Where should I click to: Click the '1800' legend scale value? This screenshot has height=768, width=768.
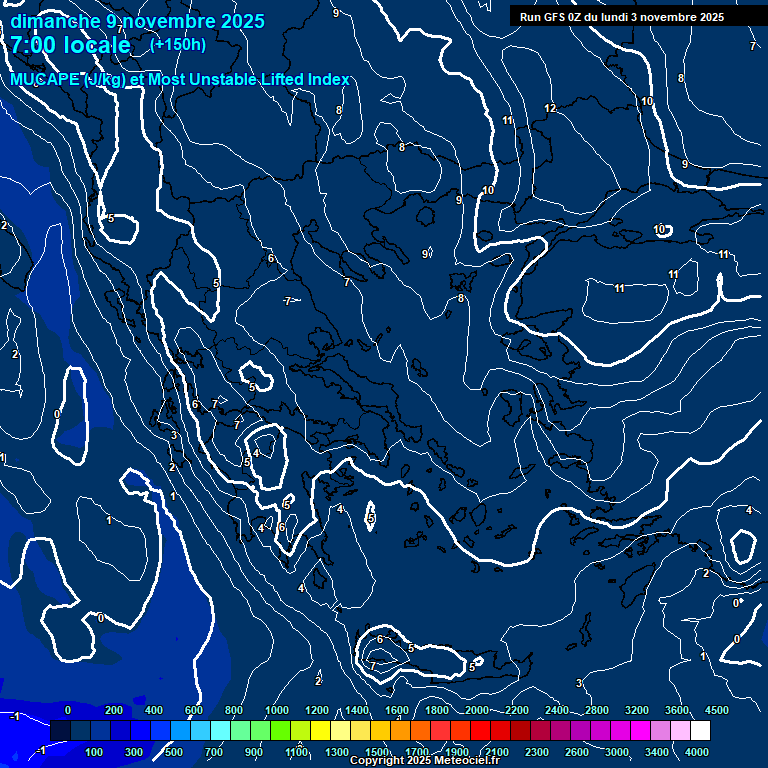[437, 710]
